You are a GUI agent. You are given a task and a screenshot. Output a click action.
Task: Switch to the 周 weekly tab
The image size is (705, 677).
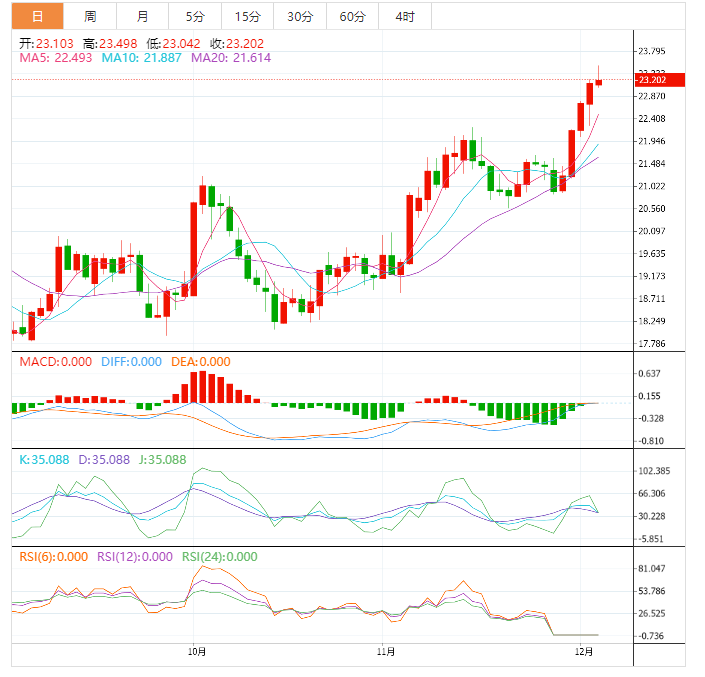pyautogui.click(x=90, y=16)
